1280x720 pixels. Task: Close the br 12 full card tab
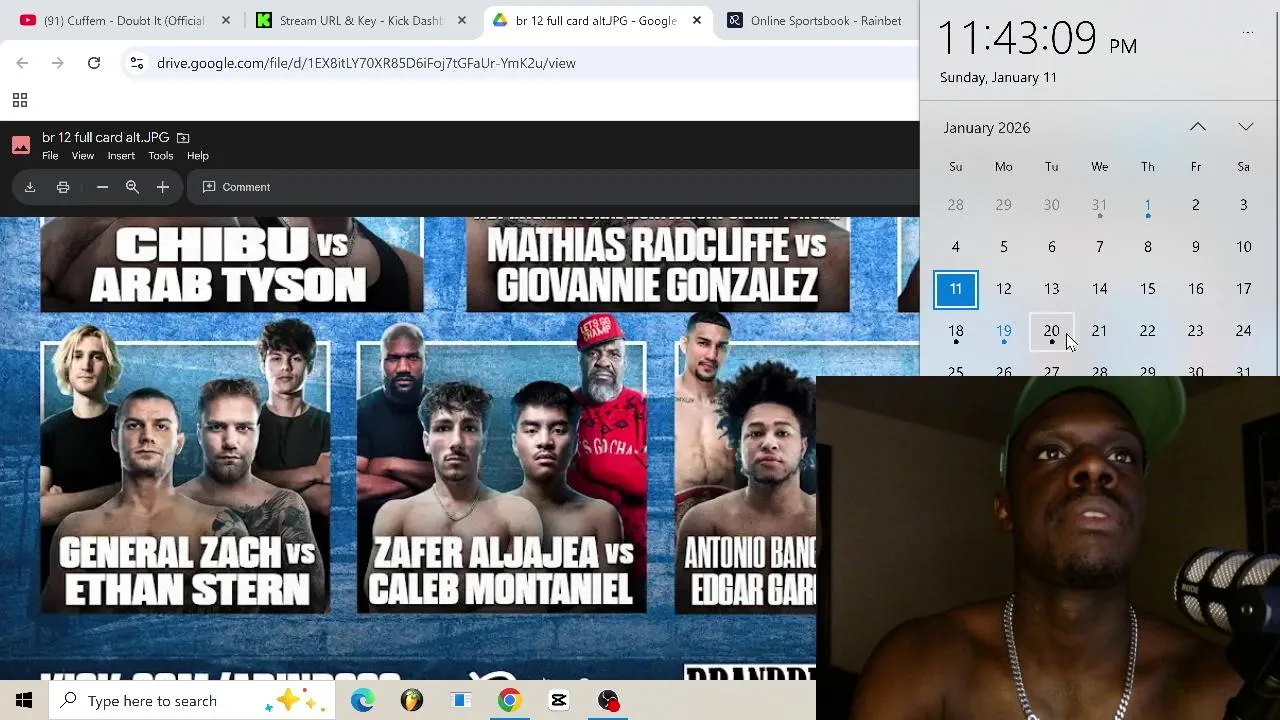point(697,20)
